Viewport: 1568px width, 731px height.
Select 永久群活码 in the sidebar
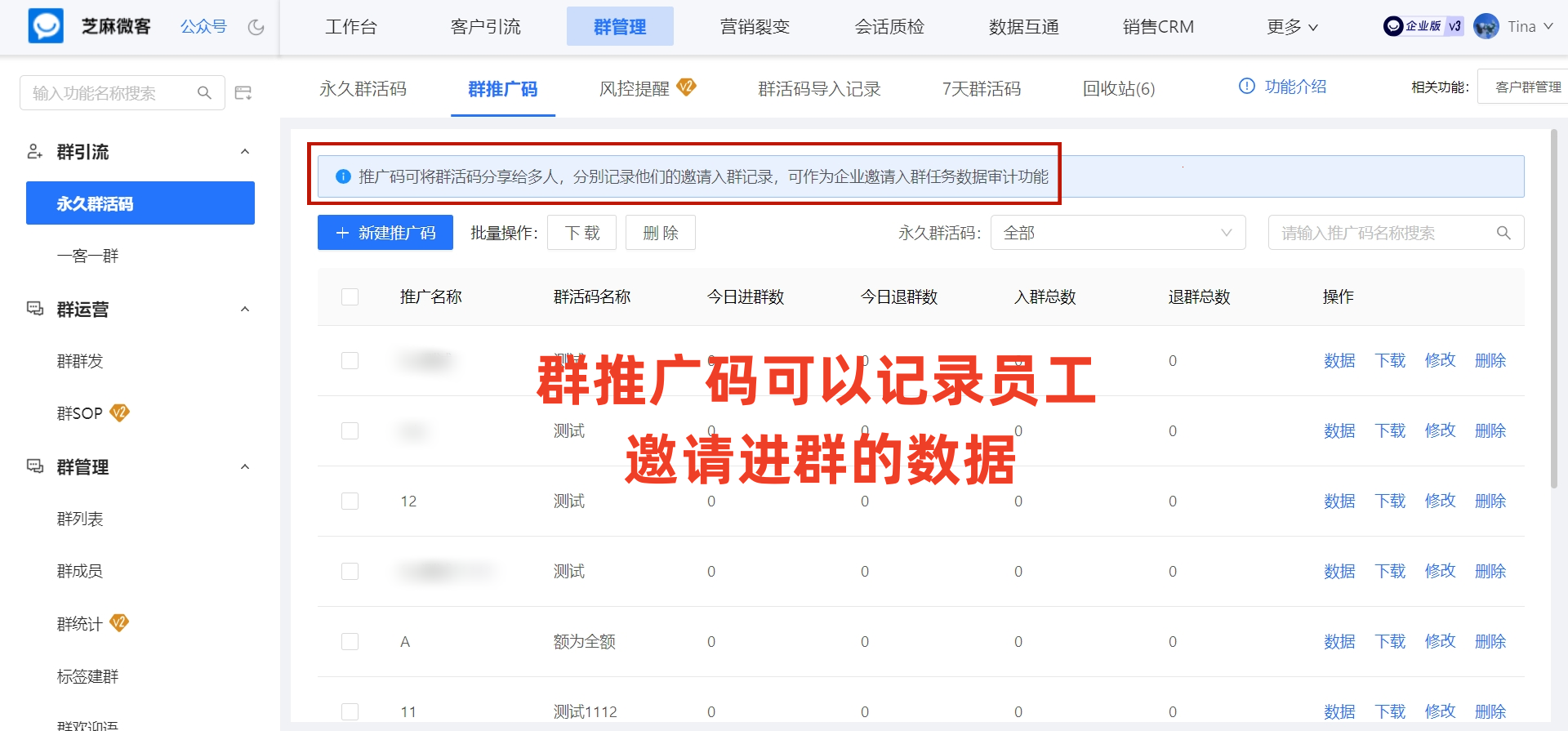(x=140, y=203)
